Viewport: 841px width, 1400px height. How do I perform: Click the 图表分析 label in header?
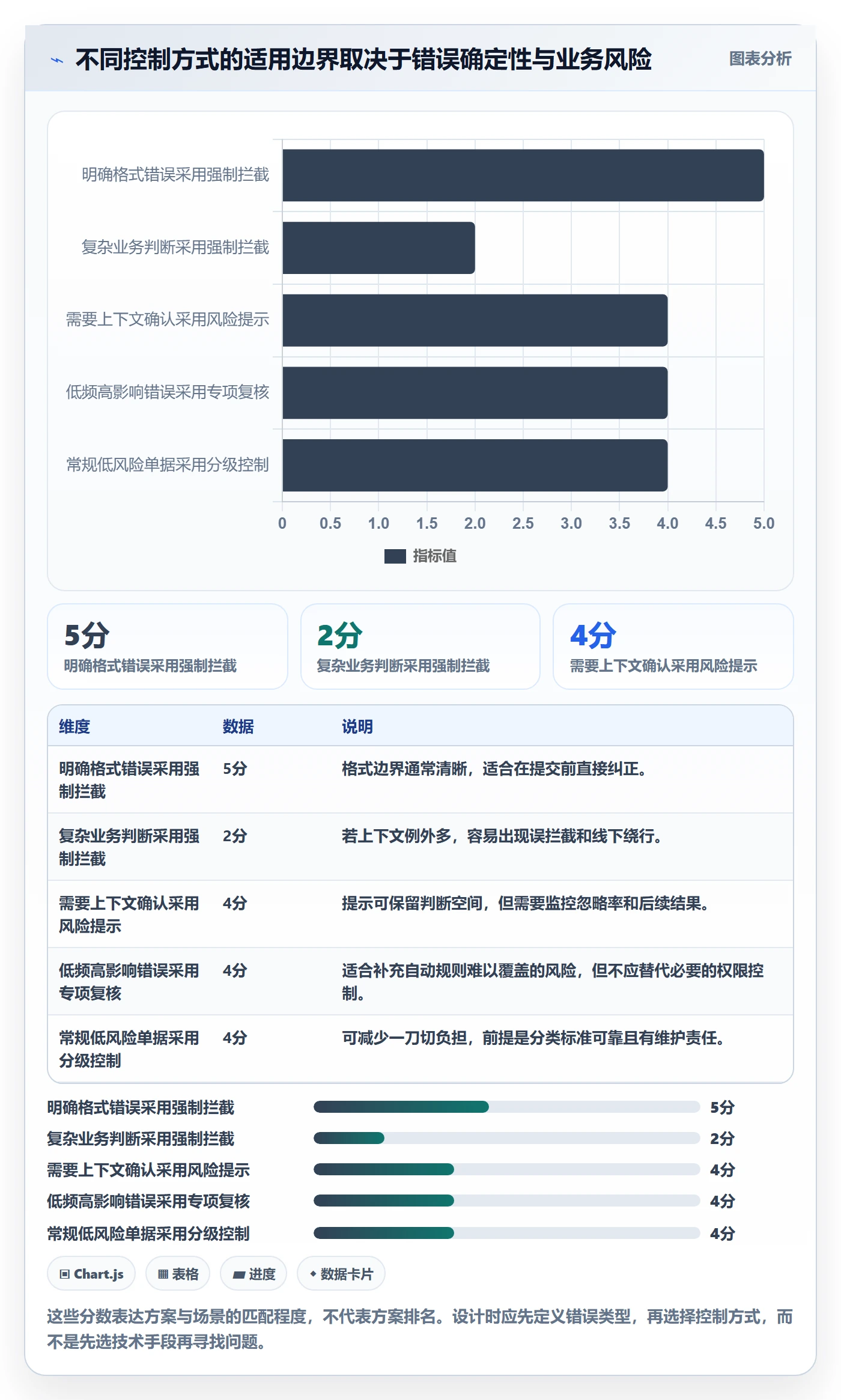[760, 59]
